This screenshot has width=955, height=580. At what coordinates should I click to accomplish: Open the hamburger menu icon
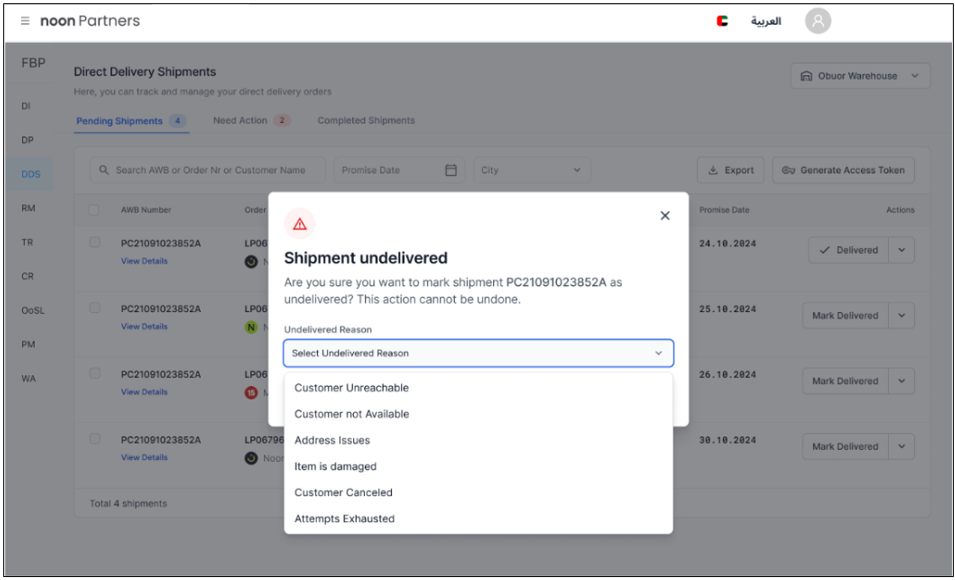click(x=25, y=21)
